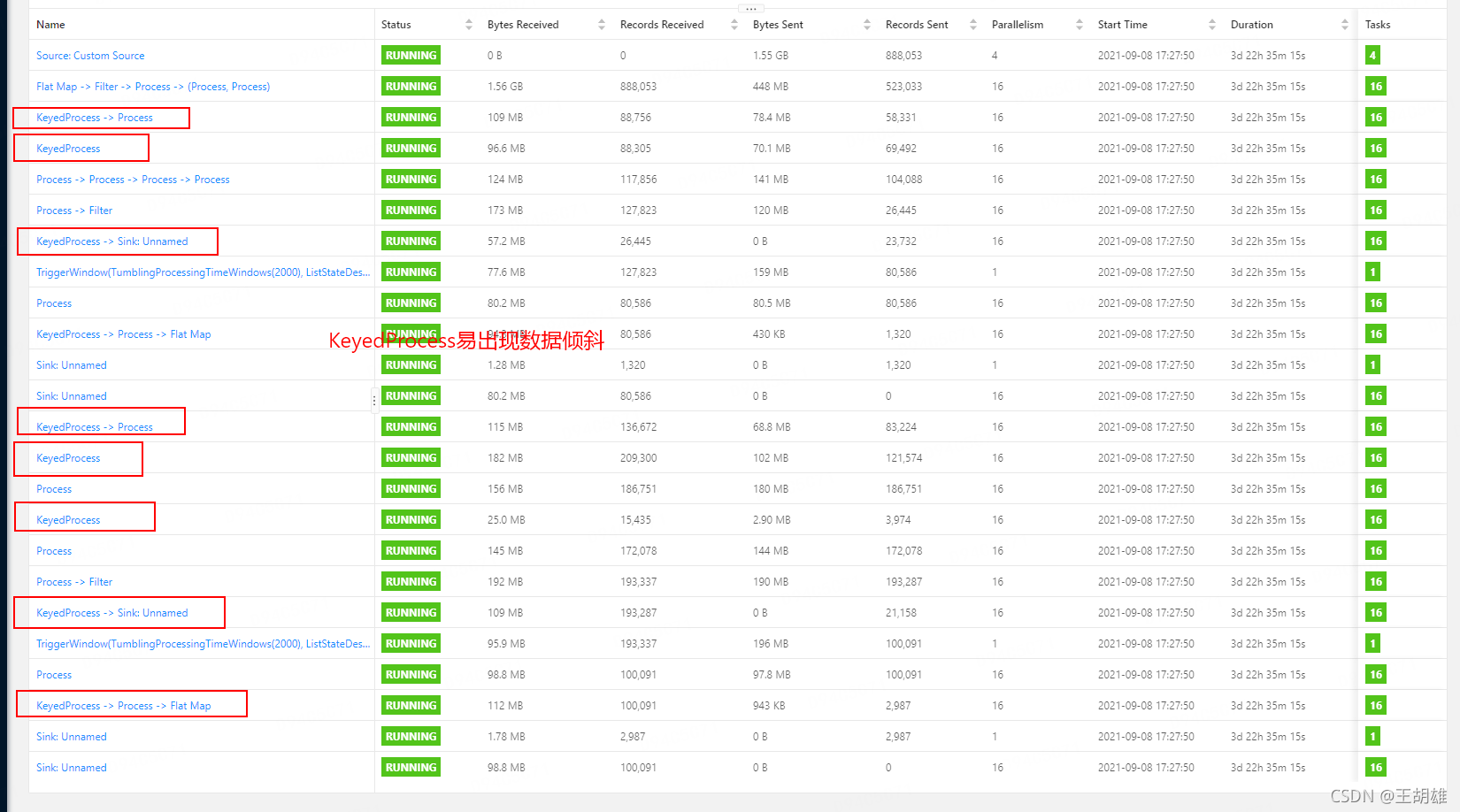
Task: Open KeyedProcess -> Process row with 109 MB
Action: tap(95, 118)
